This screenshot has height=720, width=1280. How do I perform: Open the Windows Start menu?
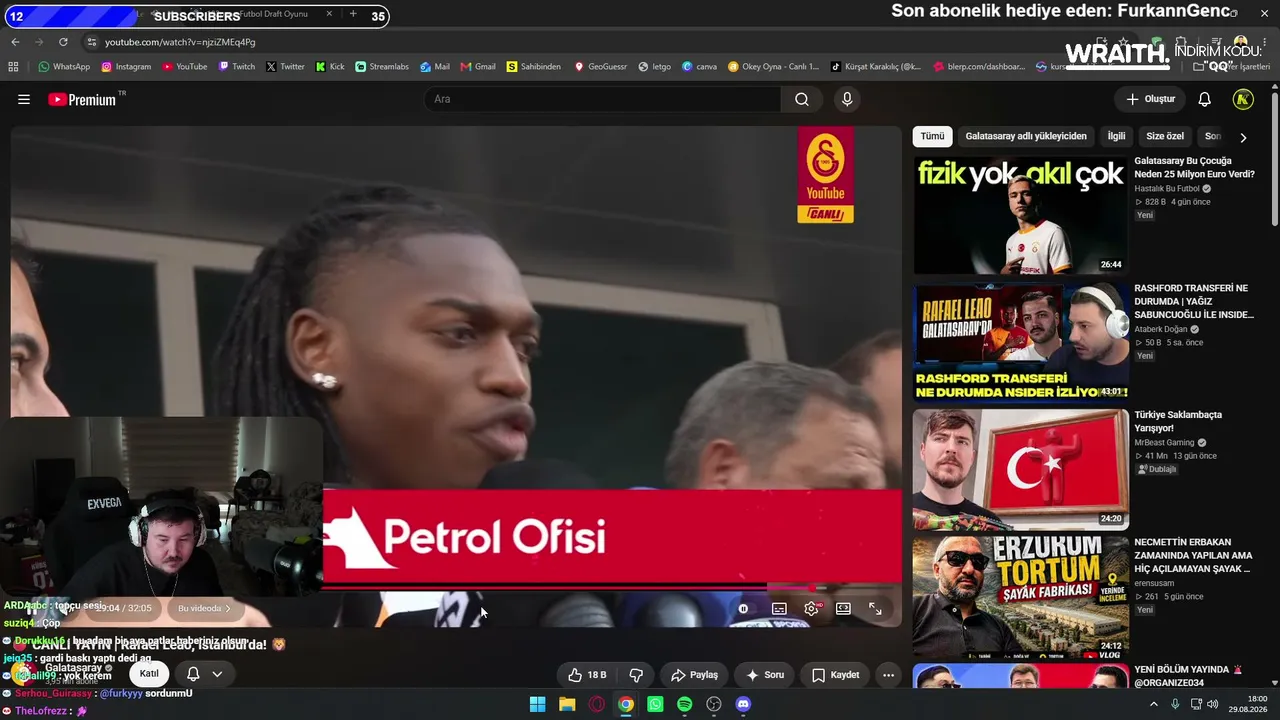coord(537,704)
